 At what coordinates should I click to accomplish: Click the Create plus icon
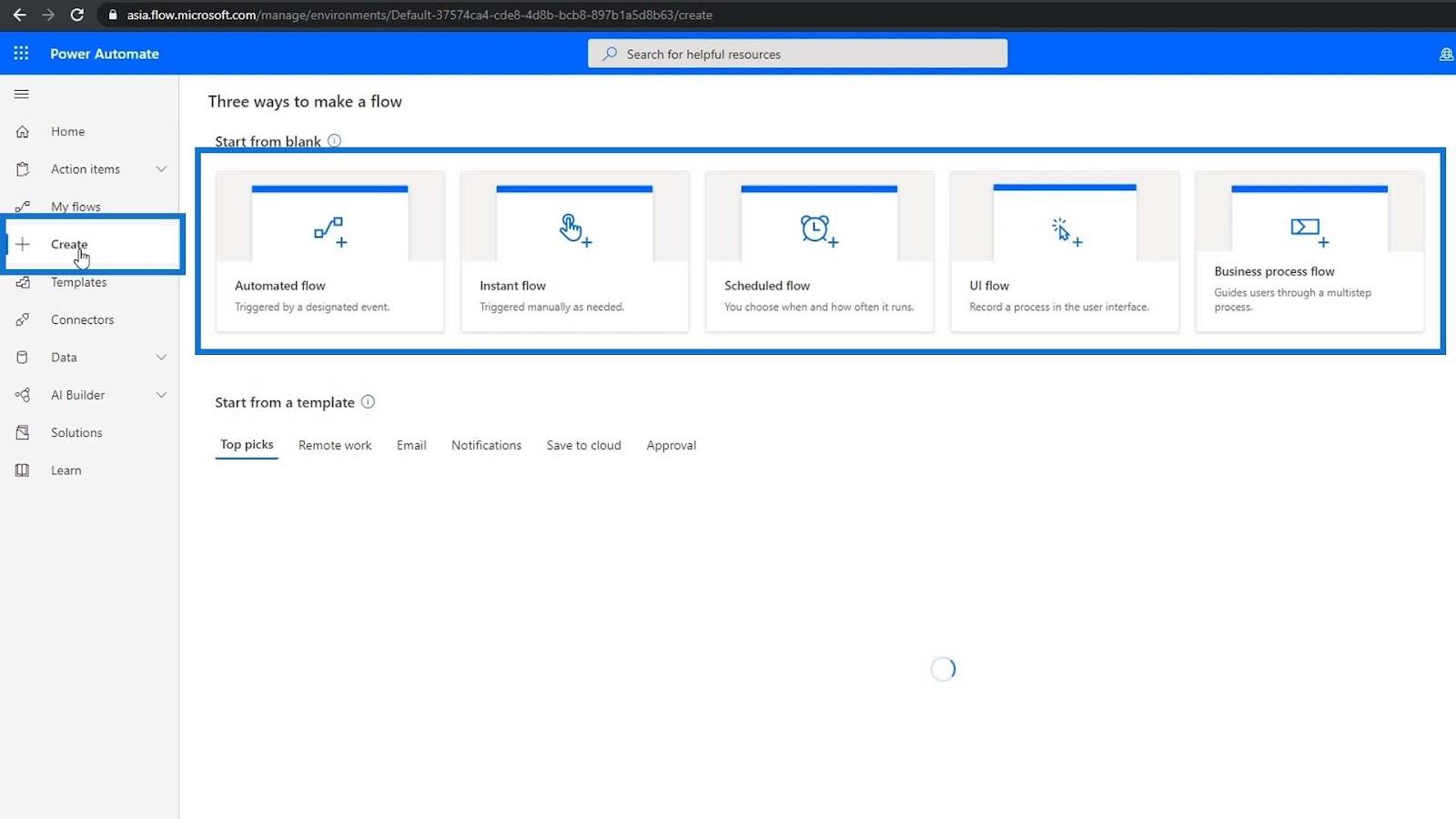pyautogui.click(x=23, y=244)
